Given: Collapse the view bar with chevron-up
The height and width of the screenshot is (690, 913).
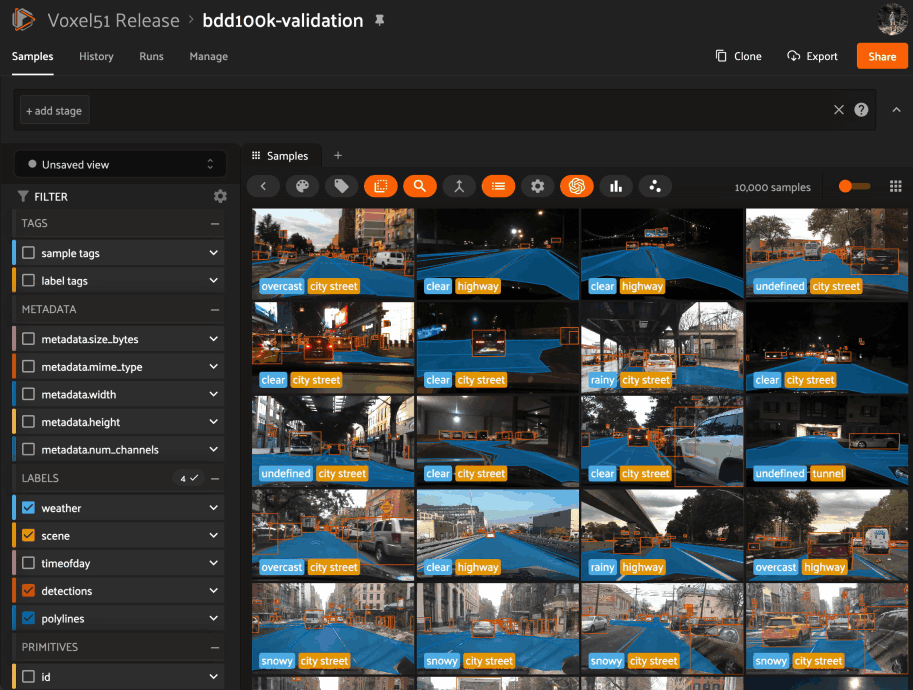Looking at the screenshot, I should tap(896, 109).
